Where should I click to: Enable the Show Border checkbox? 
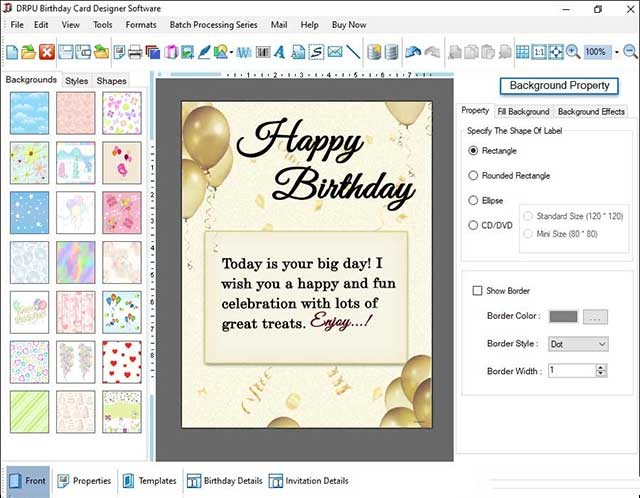pyautogui.click(x=477, y=291)
